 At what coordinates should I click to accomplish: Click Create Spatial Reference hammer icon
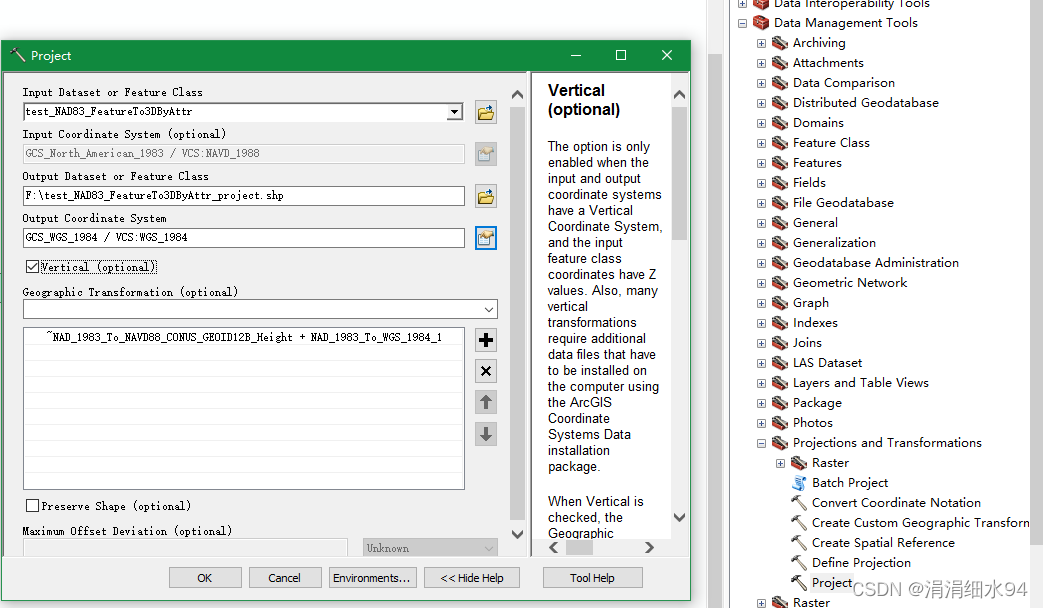(799, 543)
